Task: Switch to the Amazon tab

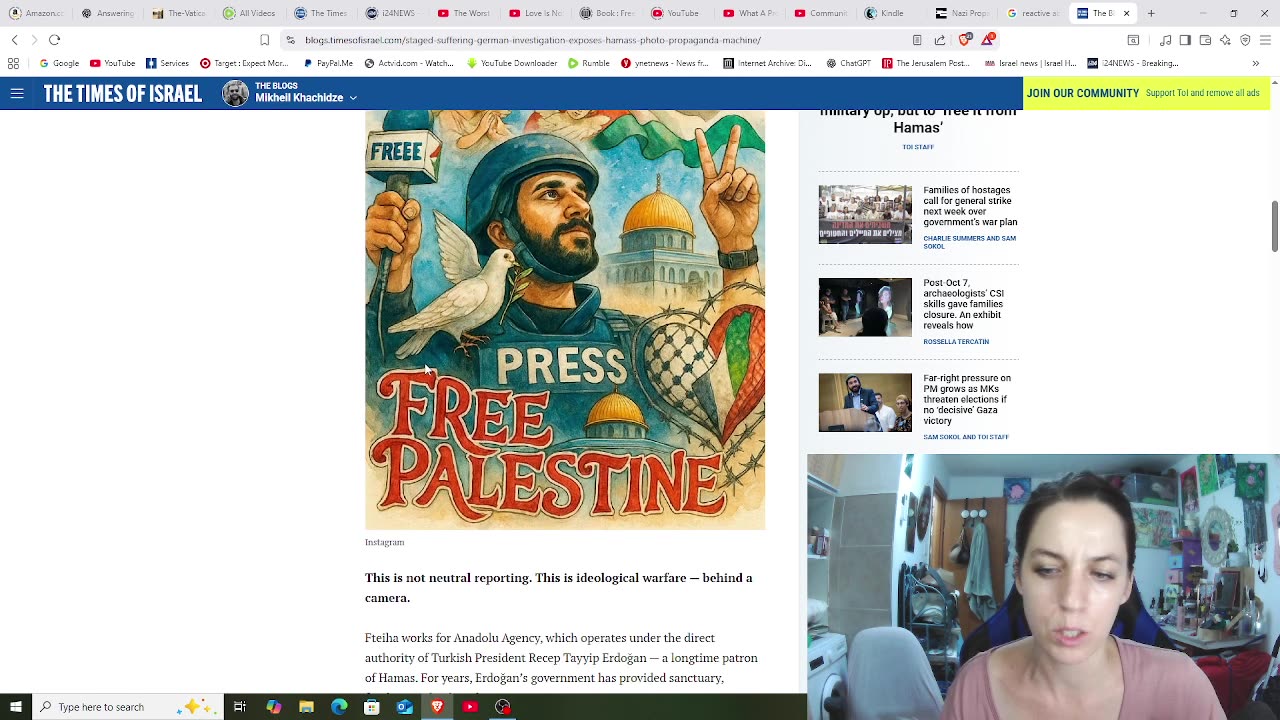Action: (37, 13)
